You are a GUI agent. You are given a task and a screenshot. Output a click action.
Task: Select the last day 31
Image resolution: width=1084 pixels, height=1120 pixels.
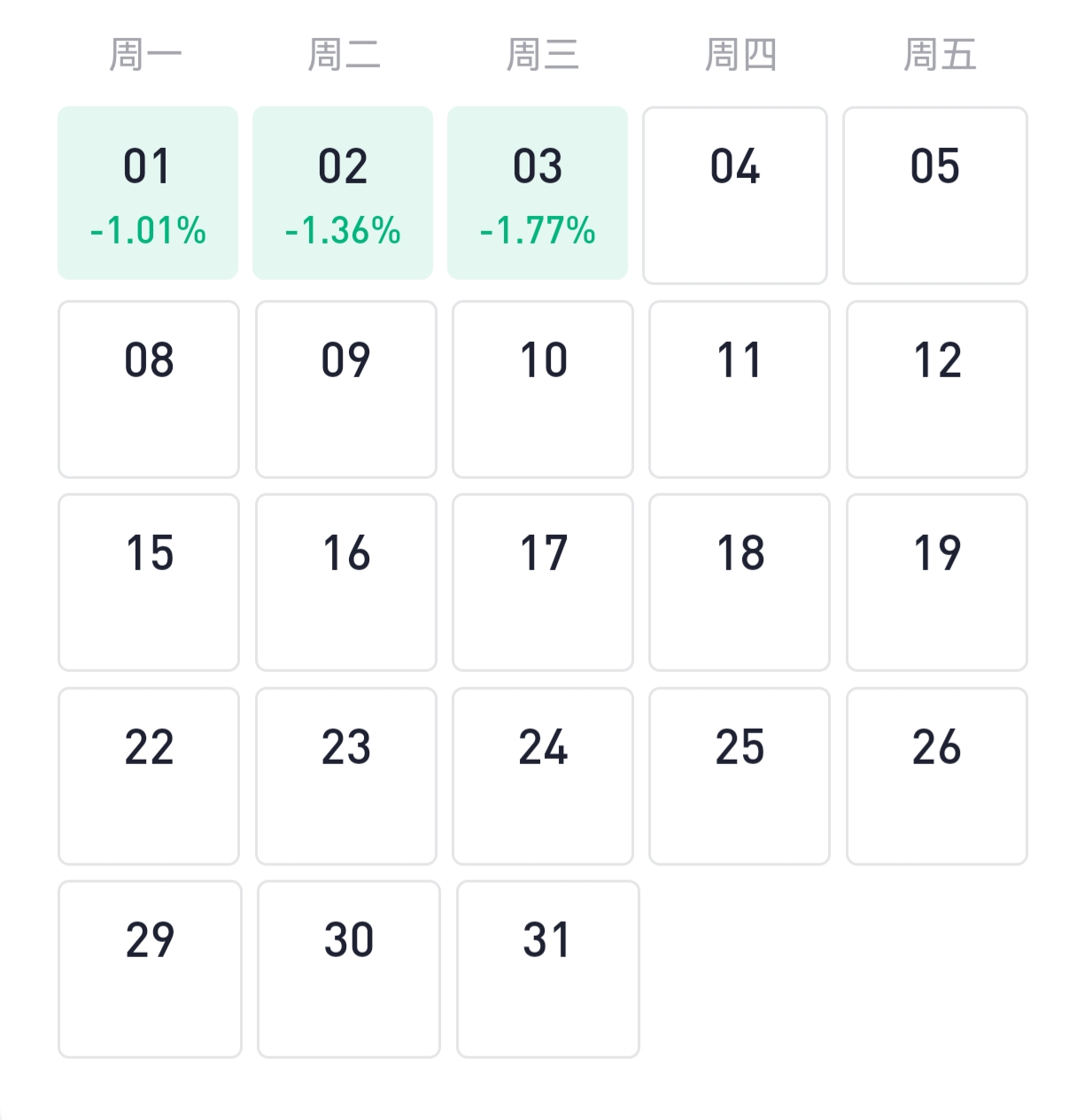pos(547,969)
